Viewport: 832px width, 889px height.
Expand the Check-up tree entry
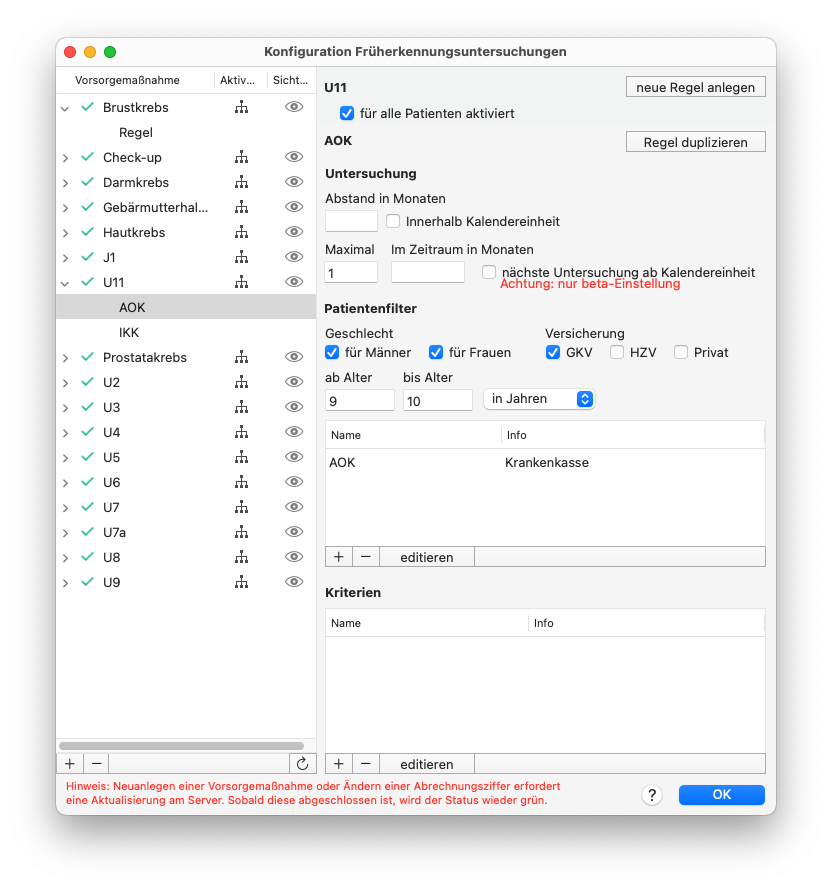65,158
